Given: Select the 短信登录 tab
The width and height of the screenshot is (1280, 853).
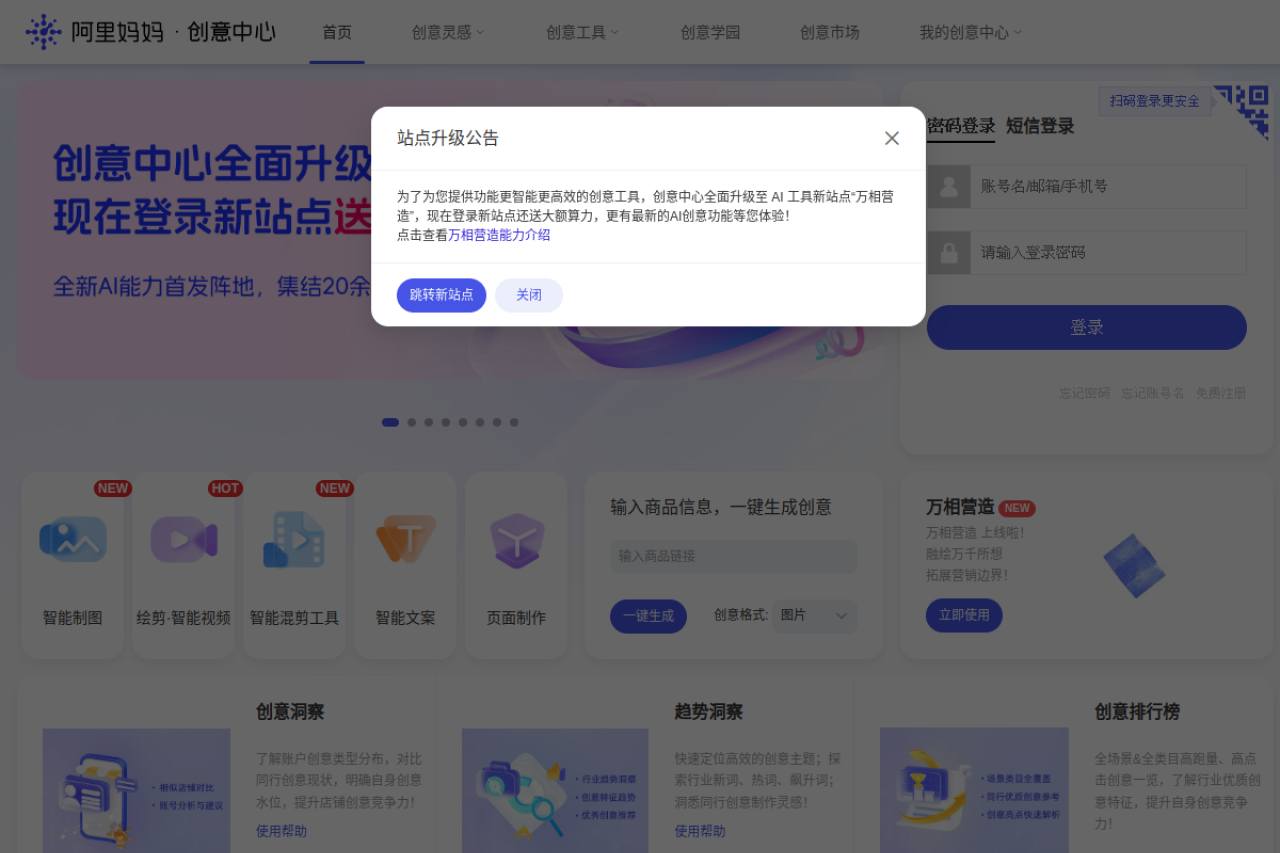Looking at the screenshot, I should tap(1040, 126).
